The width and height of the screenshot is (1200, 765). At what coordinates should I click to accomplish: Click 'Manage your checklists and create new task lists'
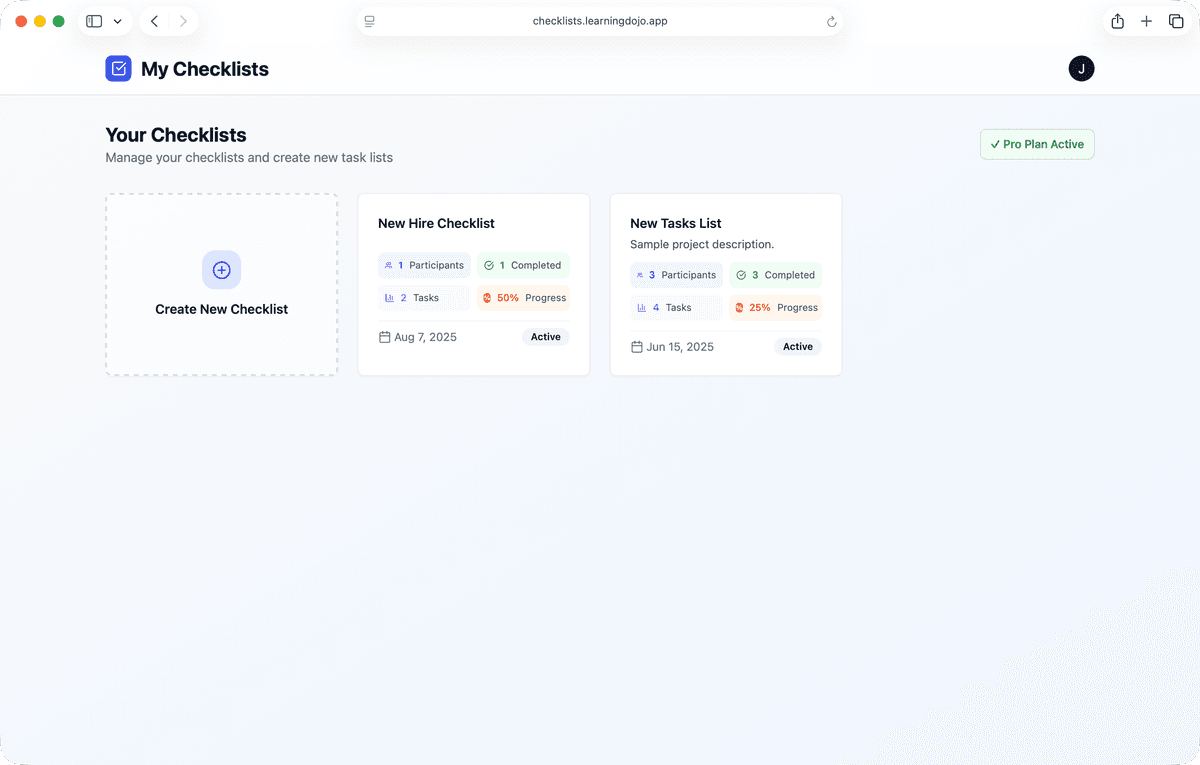tap(249, 158)
